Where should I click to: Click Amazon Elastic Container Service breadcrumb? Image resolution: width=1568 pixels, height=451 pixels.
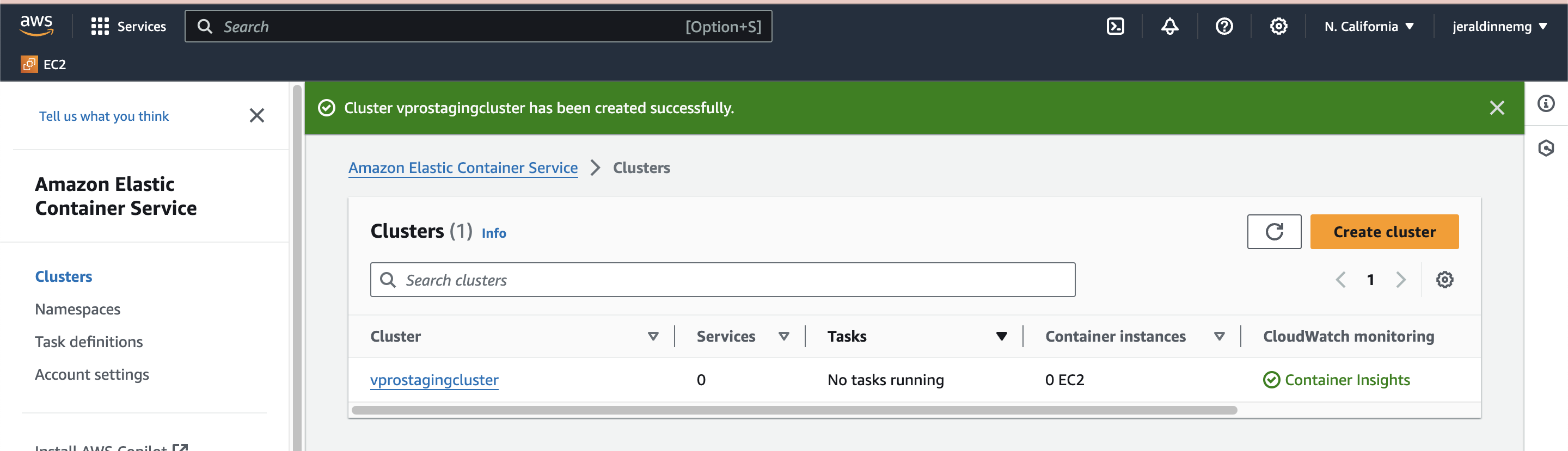[463, 168]
